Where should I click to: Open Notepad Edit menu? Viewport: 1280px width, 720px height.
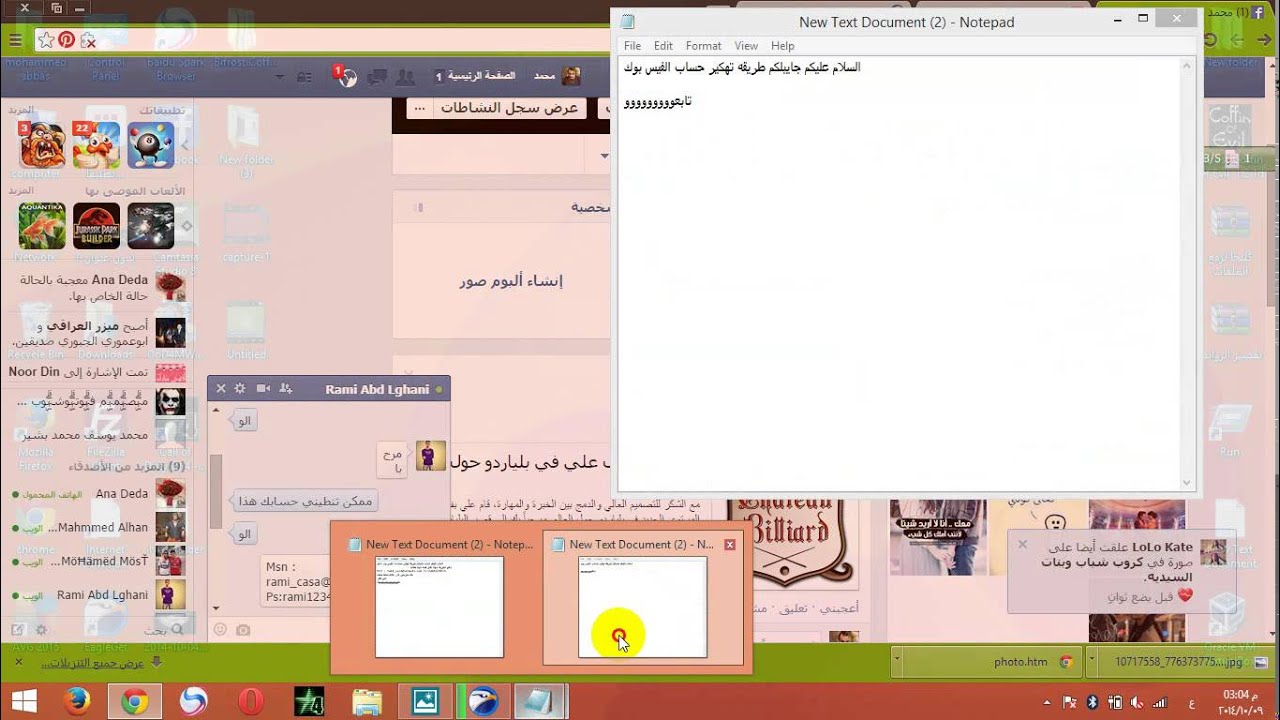pos(663,46)
